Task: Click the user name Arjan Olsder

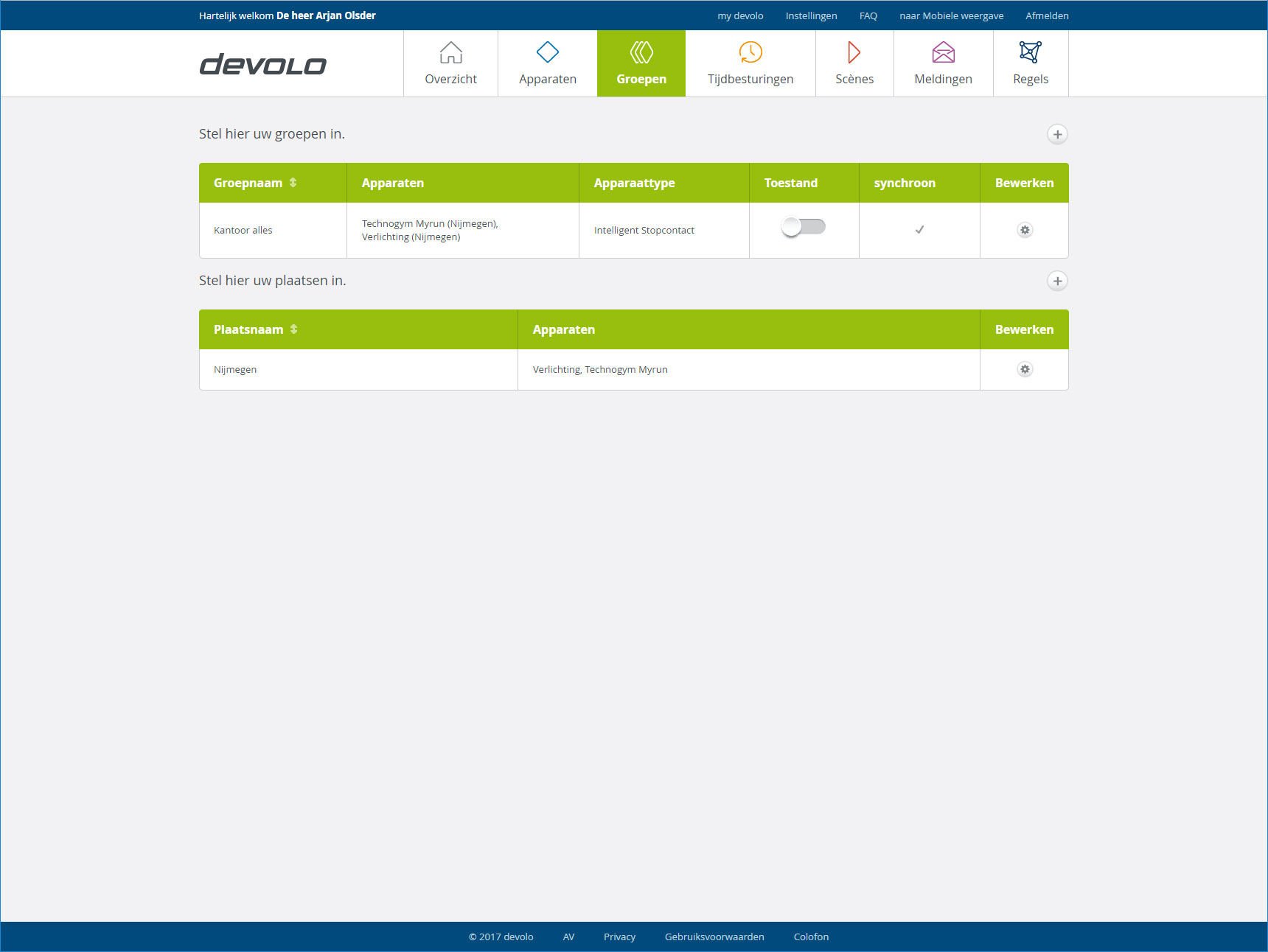Action: point(346,15)
